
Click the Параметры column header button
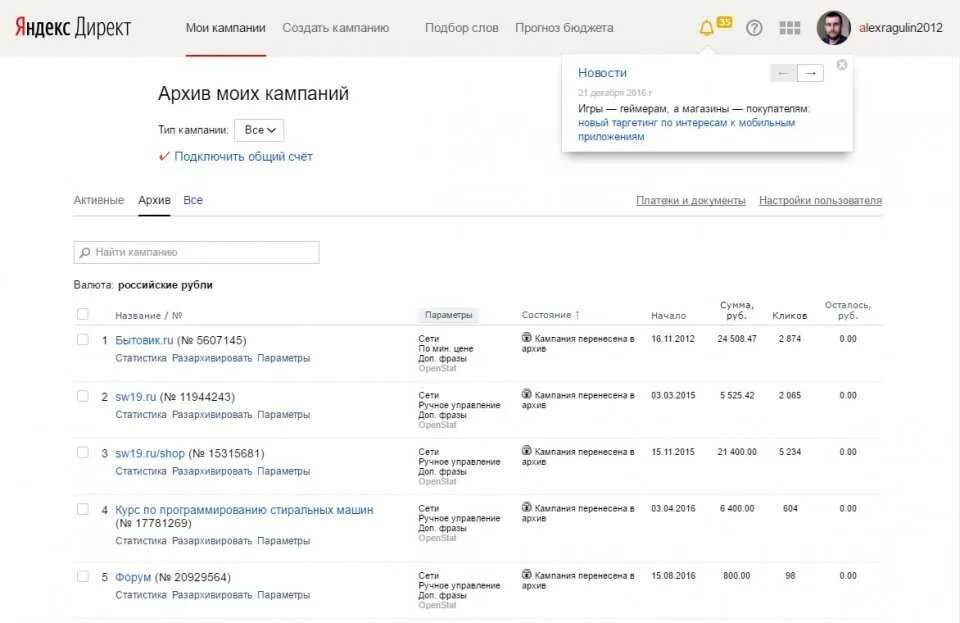pyautogui.click(x=448, y=315)
